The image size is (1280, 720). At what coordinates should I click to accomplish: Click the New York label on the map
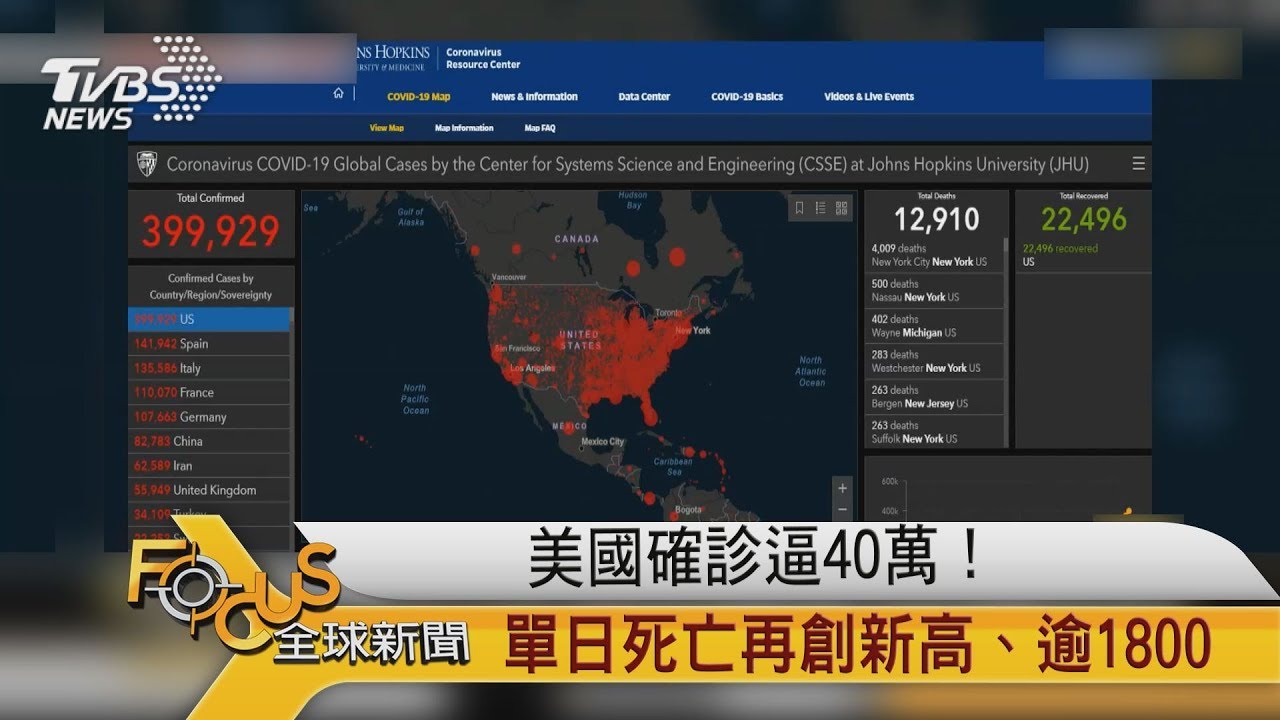(693, 330)
